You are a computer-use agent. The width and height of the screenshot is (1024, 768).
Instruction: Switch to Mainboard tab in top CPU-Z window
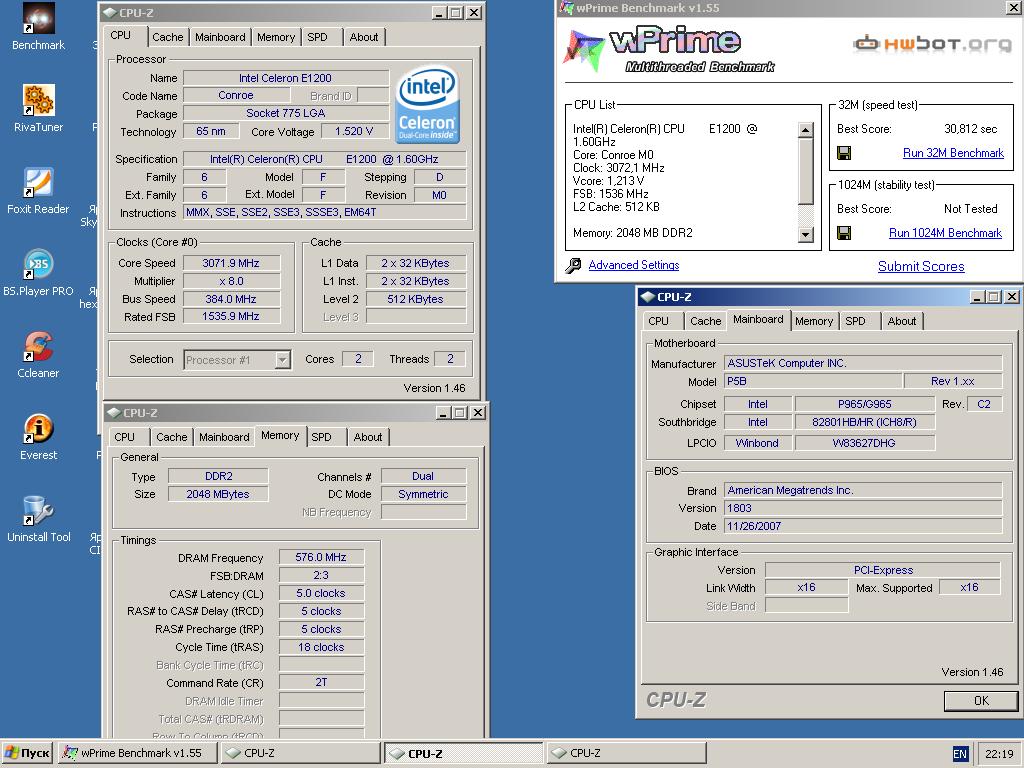pos(220,37)
